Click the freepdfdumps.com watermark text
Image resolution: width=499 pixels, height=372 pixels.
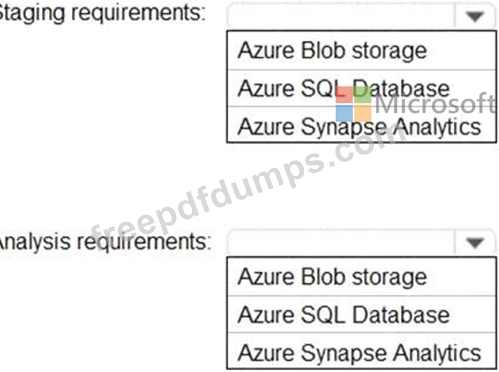[247, 187]
